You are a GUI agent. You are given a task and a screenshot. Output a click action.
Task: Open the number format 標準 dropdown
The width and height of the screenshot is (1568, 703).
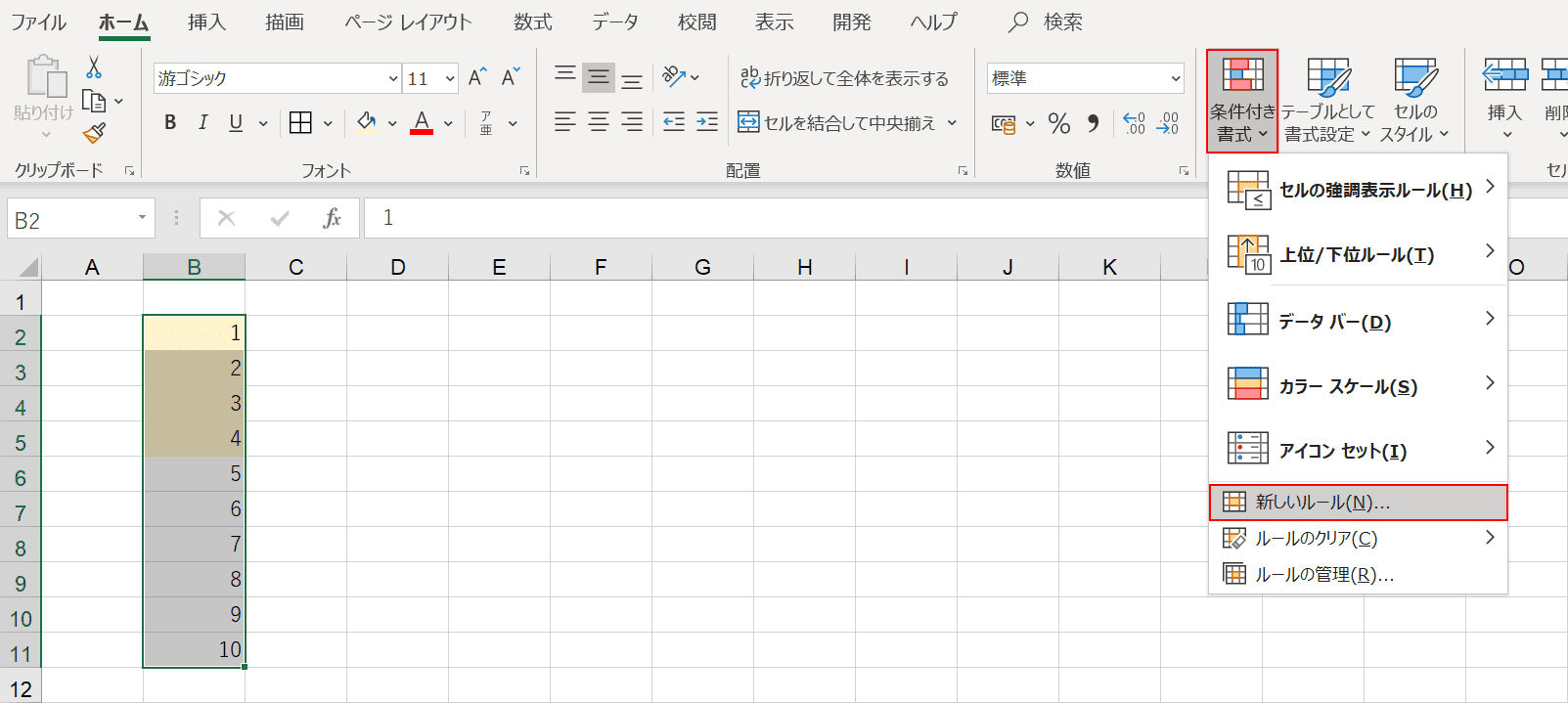pos(1175,78)
